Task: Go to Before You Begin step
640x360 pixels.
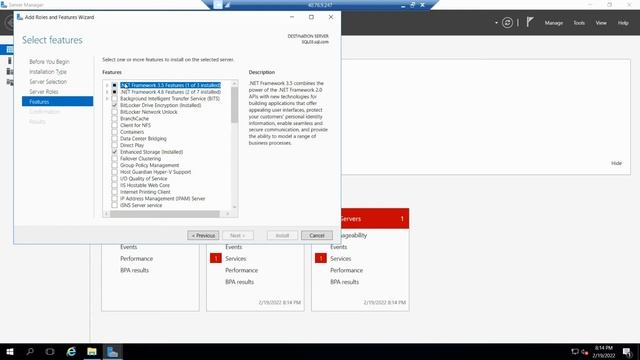Action: [x=49, y=62]
